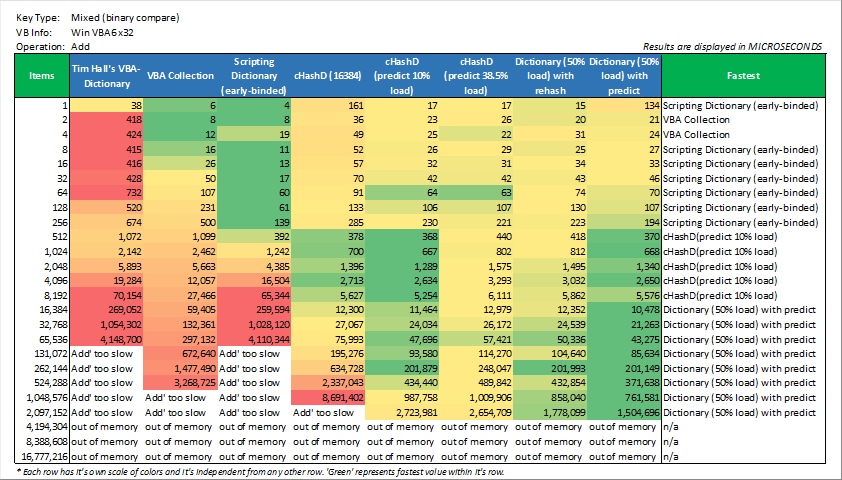842x480 pixels.
Task: Click the cHashD (16384) column header
Action: point(328,75)
